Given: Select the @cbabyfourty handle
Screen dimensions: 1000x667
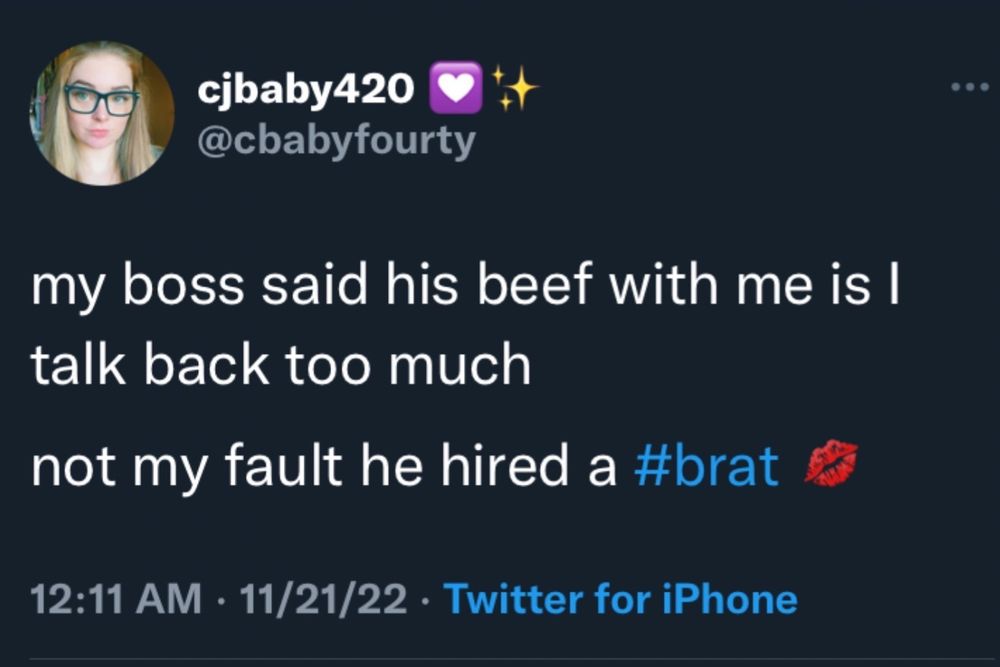Looking at the screenshot, I should tap(336, 140).
